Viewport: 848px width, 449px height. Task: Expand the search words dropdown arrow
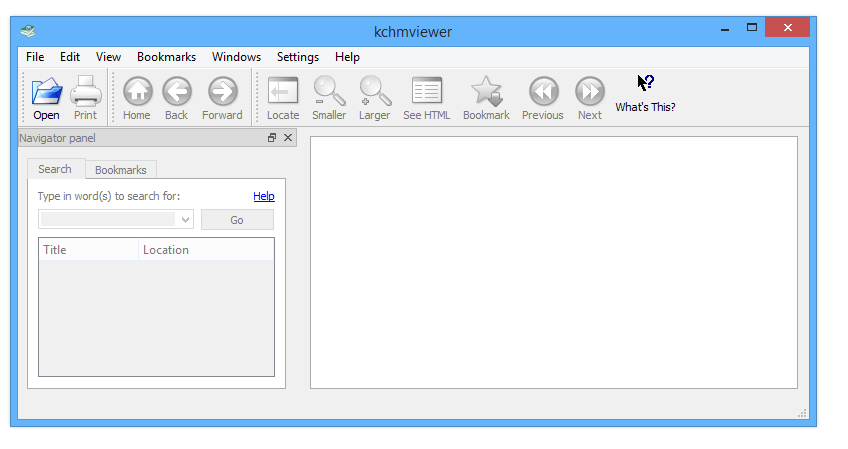(x=186, y=220)
